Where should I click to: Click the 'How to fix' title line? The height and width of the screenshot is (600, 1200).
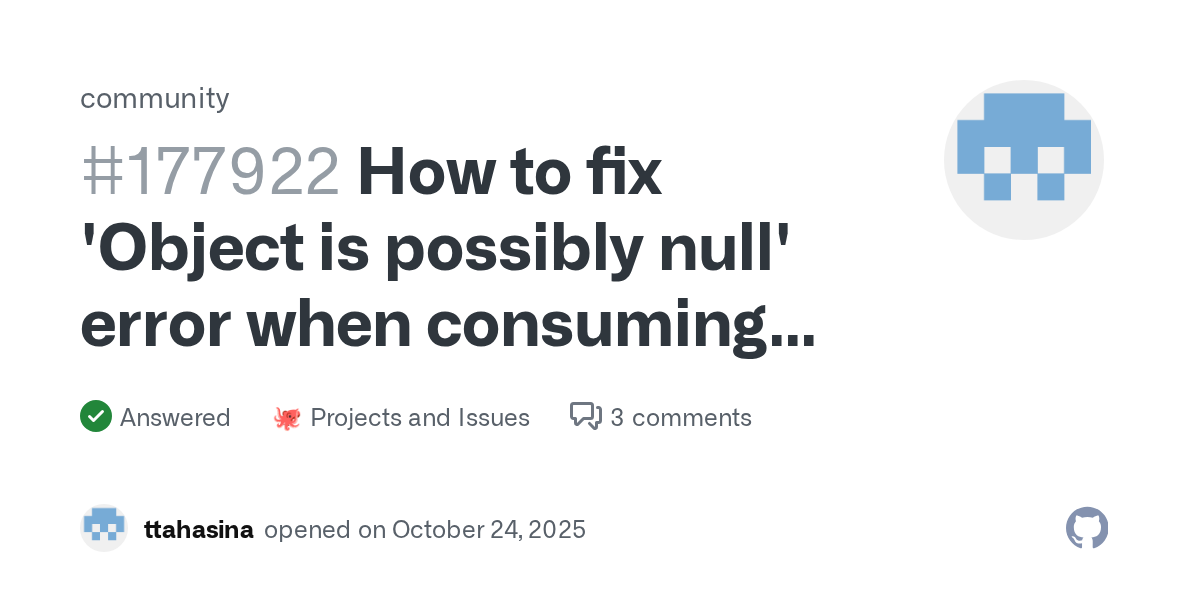click(x=510, y=172)
